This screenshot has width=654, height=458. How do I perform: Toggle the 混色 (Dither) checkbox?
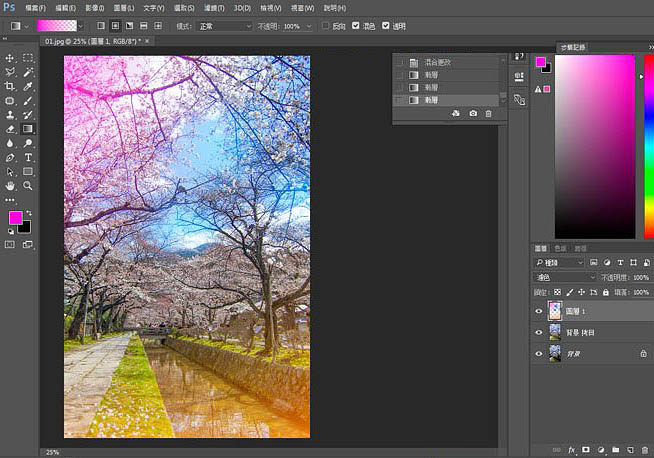tap(357, 25)
